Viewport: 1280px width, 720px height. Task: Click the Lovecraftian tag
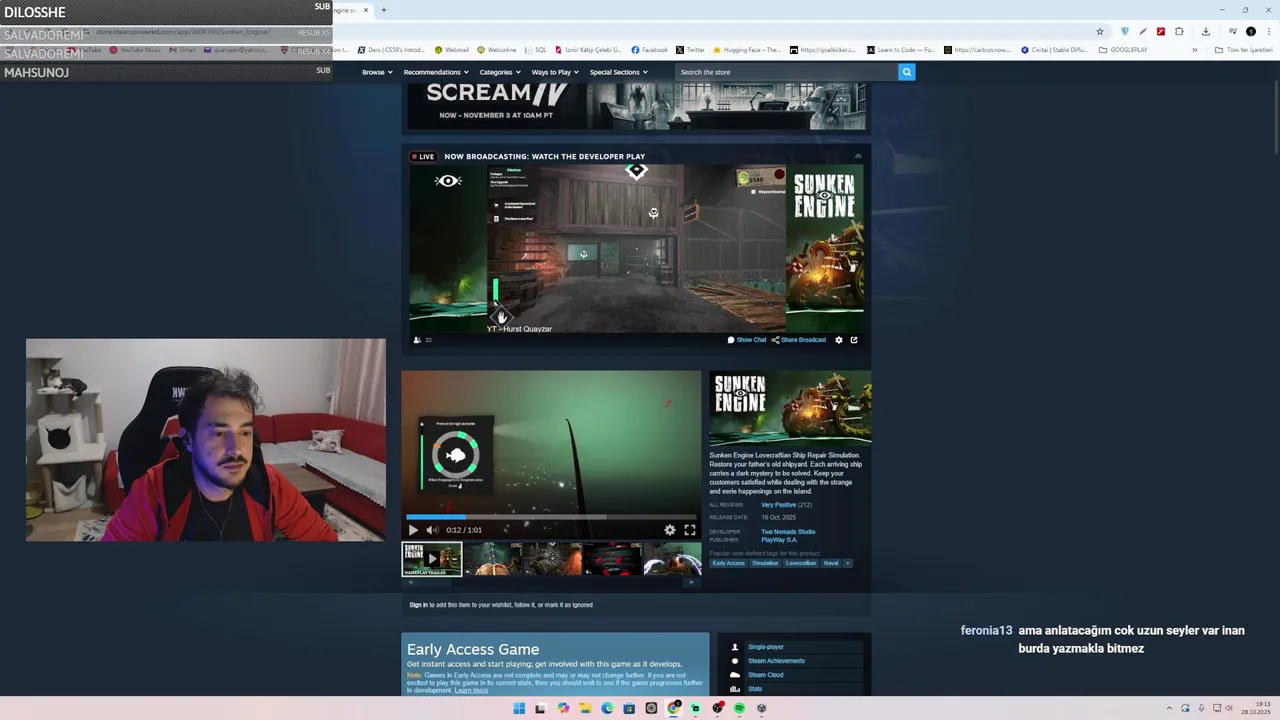[x=801, y=563]
